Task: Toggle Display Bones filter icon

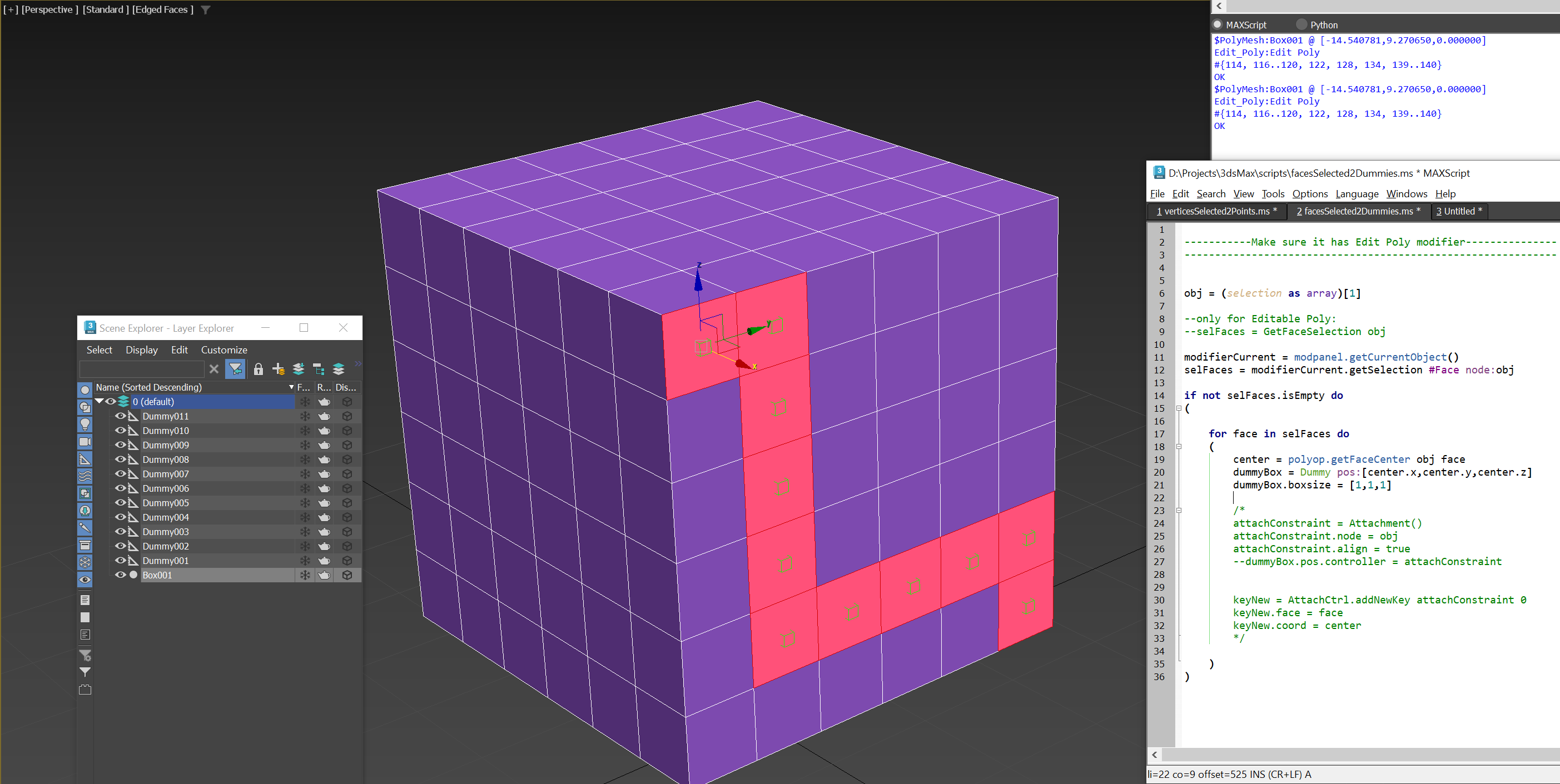Action: (85, 528)
